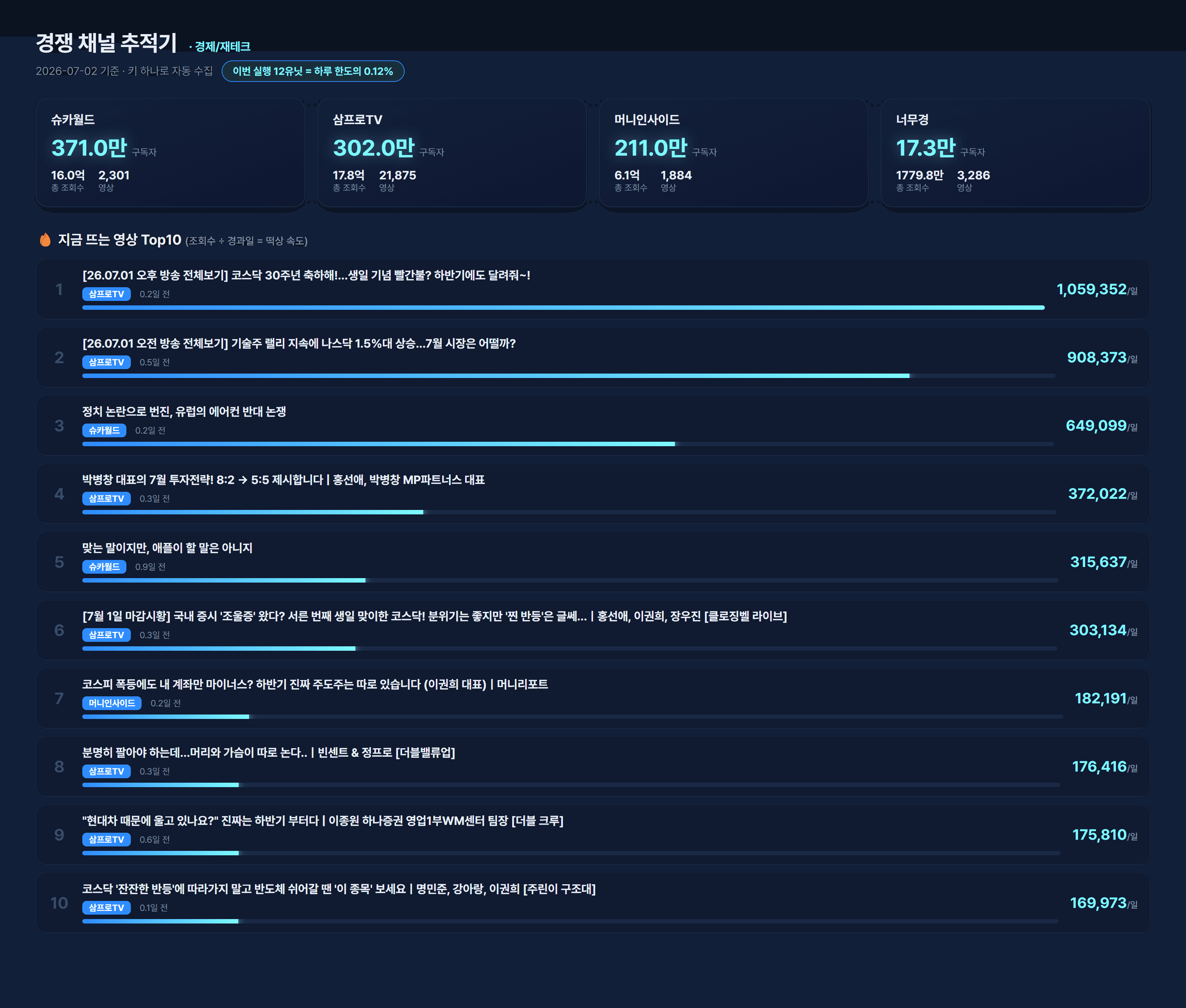This screenshot has width=1186, height=1008.
Task: Click the 1,059,352/일 speed value
Action: [1097, 290]
